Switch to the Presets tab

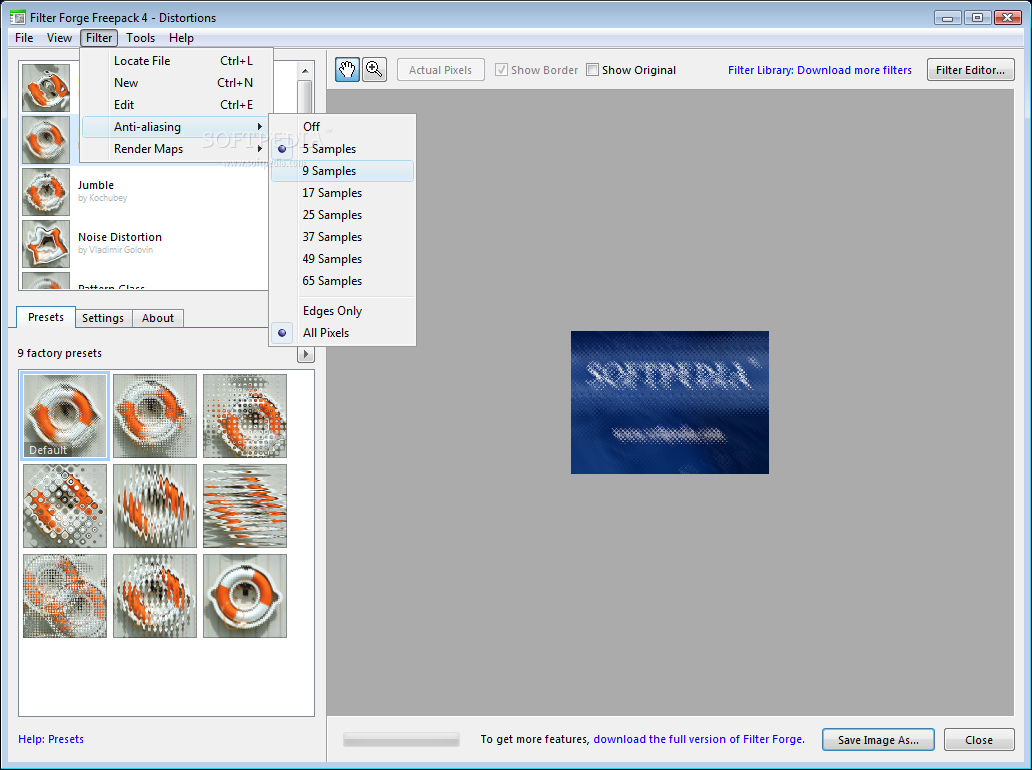[x=46, y=317]
